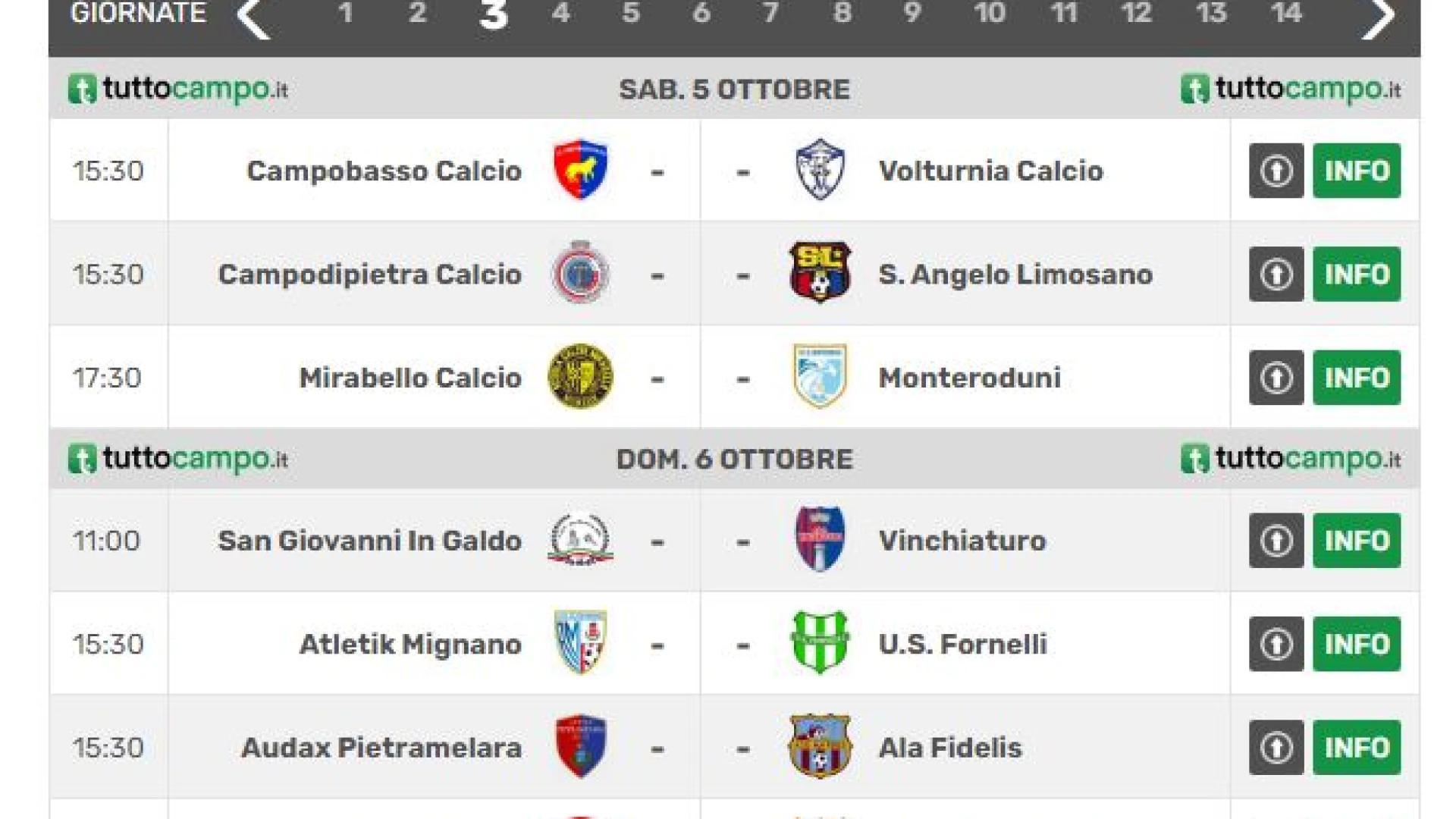
Task: Click upload icon for Campobasso–Volturnia match
Action: (x=1276, y=171)
